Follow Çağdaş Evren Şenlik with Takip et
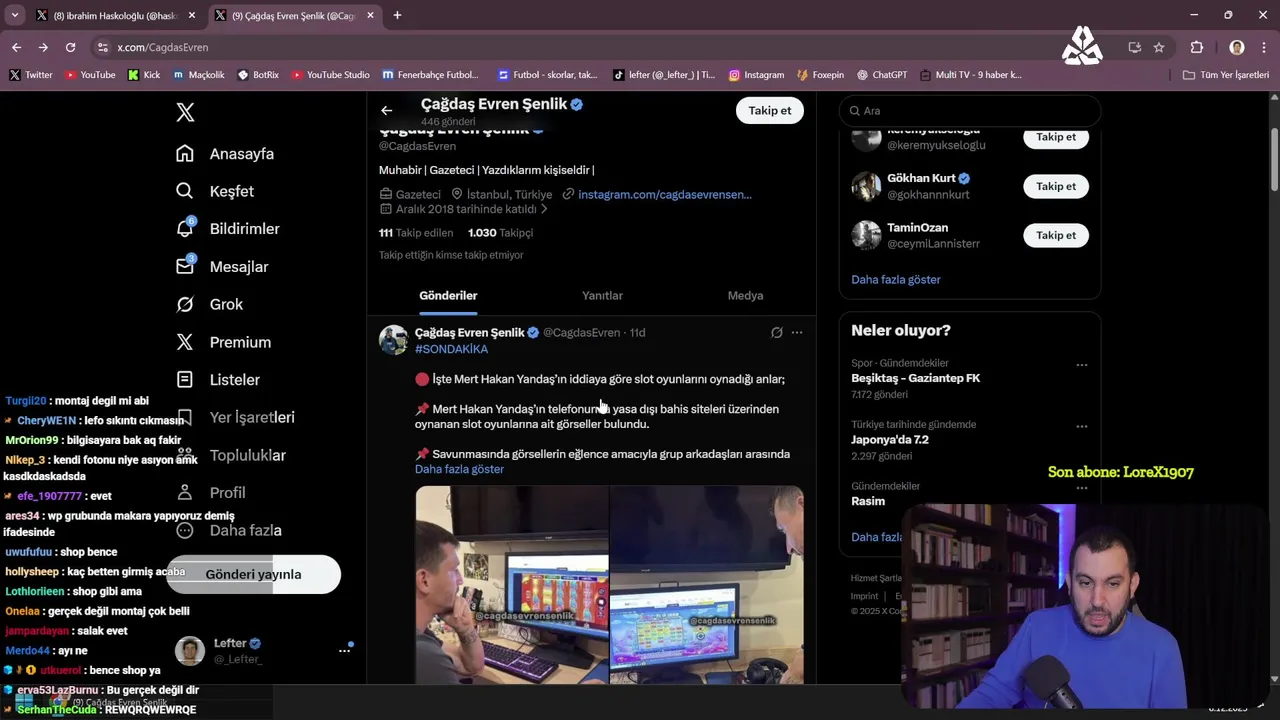1280x720 pixels. click(x=770, y=111)
